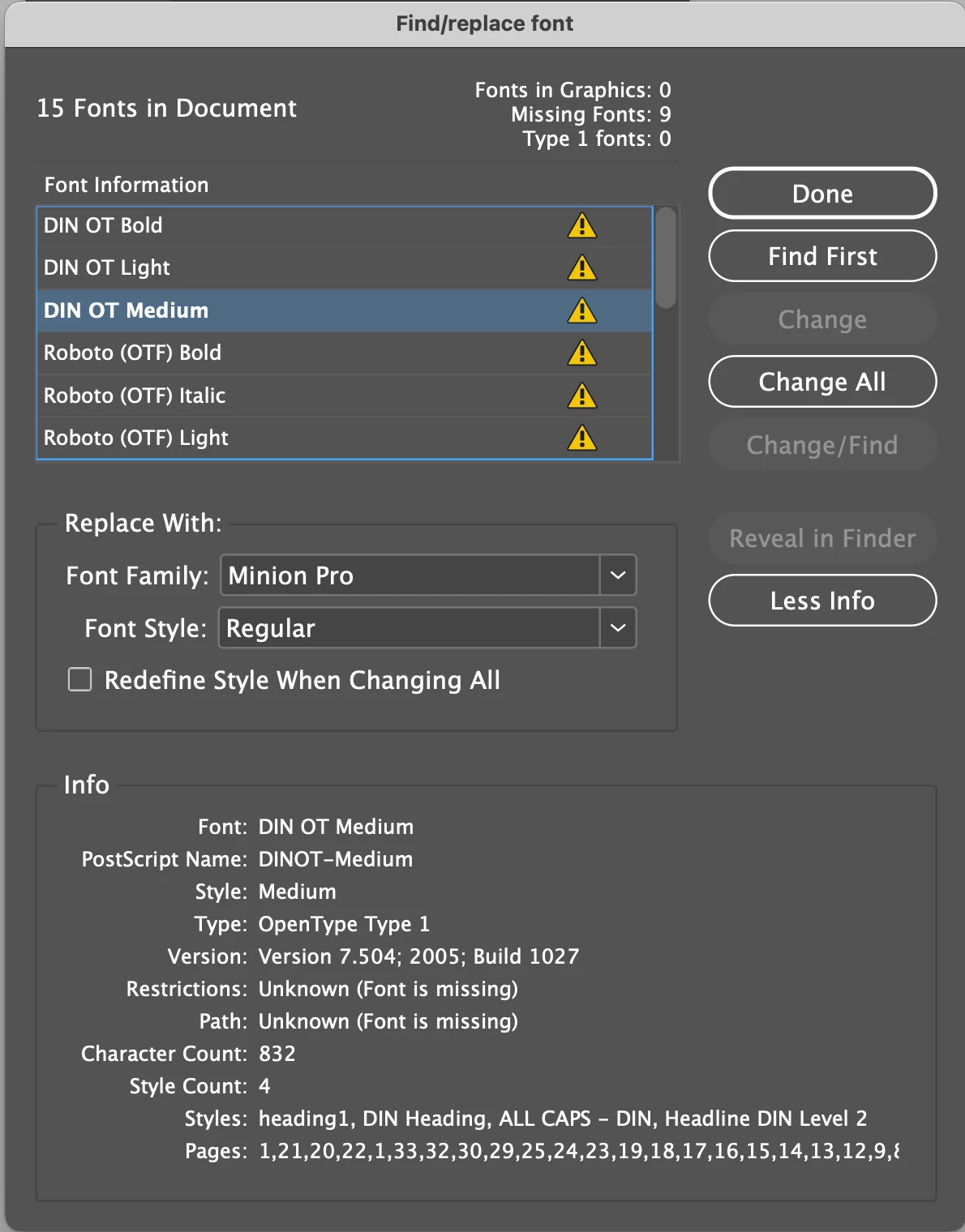Select Roboto (OTF) Bold in the list
965x1232 pixels.
[x=345, y=353]
